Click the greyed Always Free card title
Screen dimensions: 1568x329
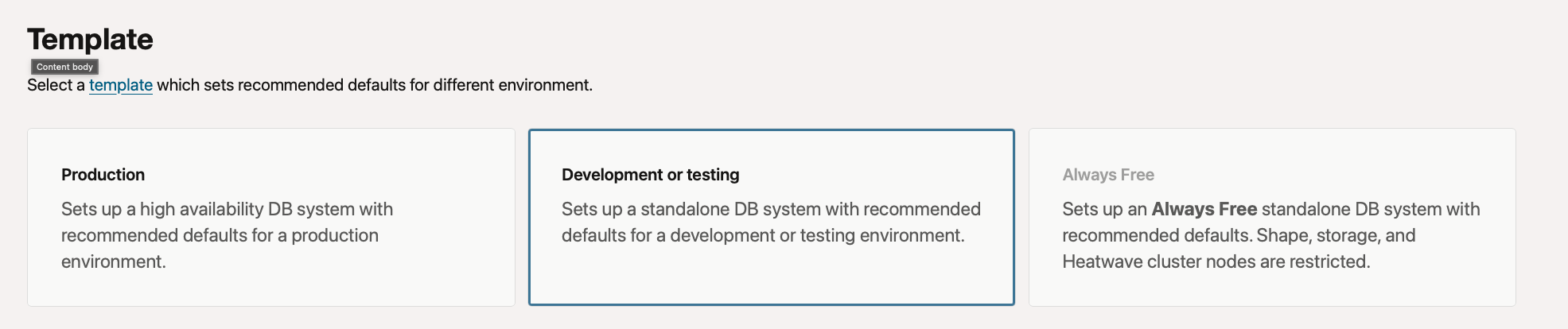pyautogui.click(x=1107, y=175)
